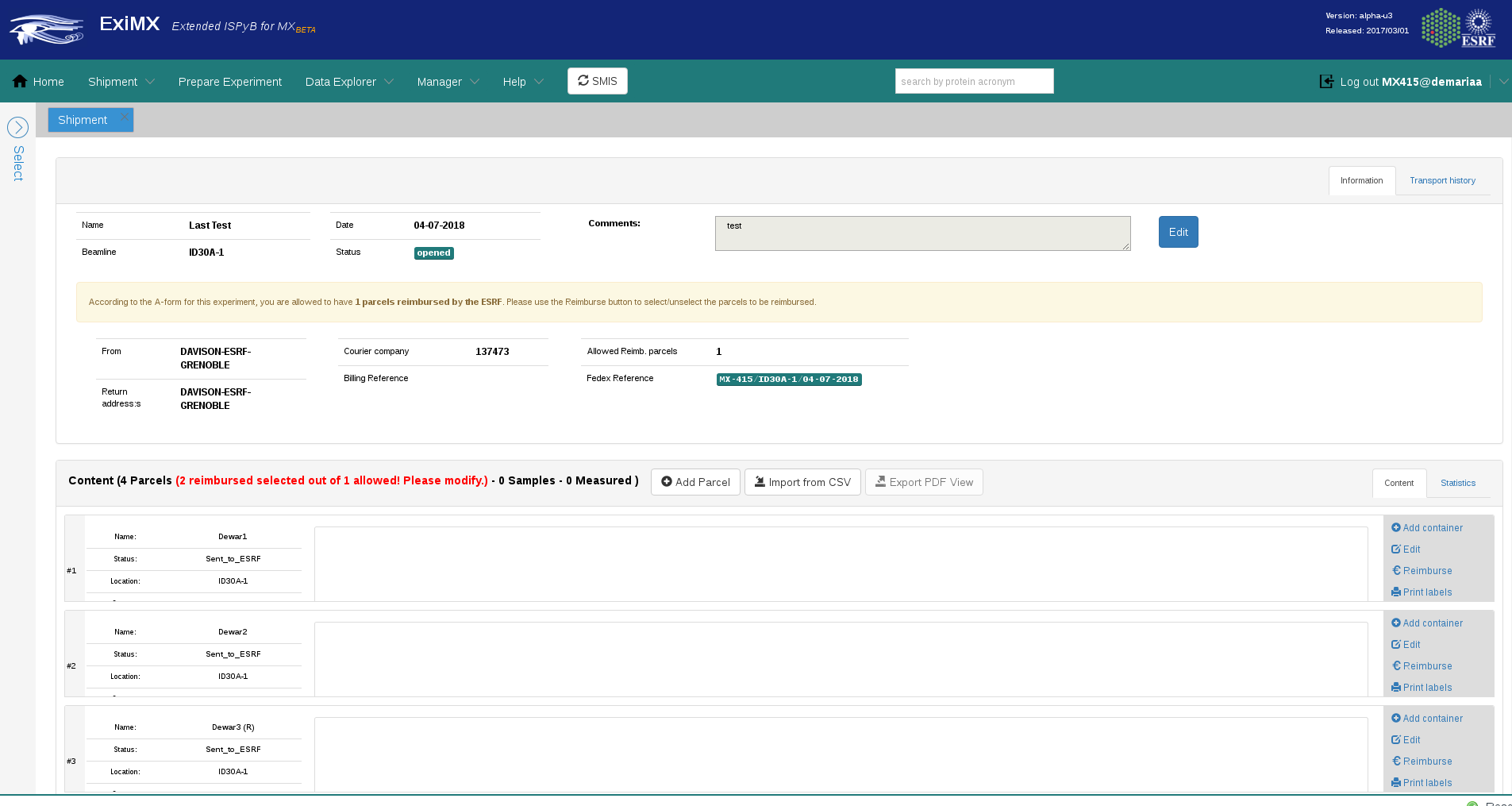The height and width of the screenshot is (806, 1512).
Task: Open the Edit pencil icon for Dewar2
Action: (1395, 644)
